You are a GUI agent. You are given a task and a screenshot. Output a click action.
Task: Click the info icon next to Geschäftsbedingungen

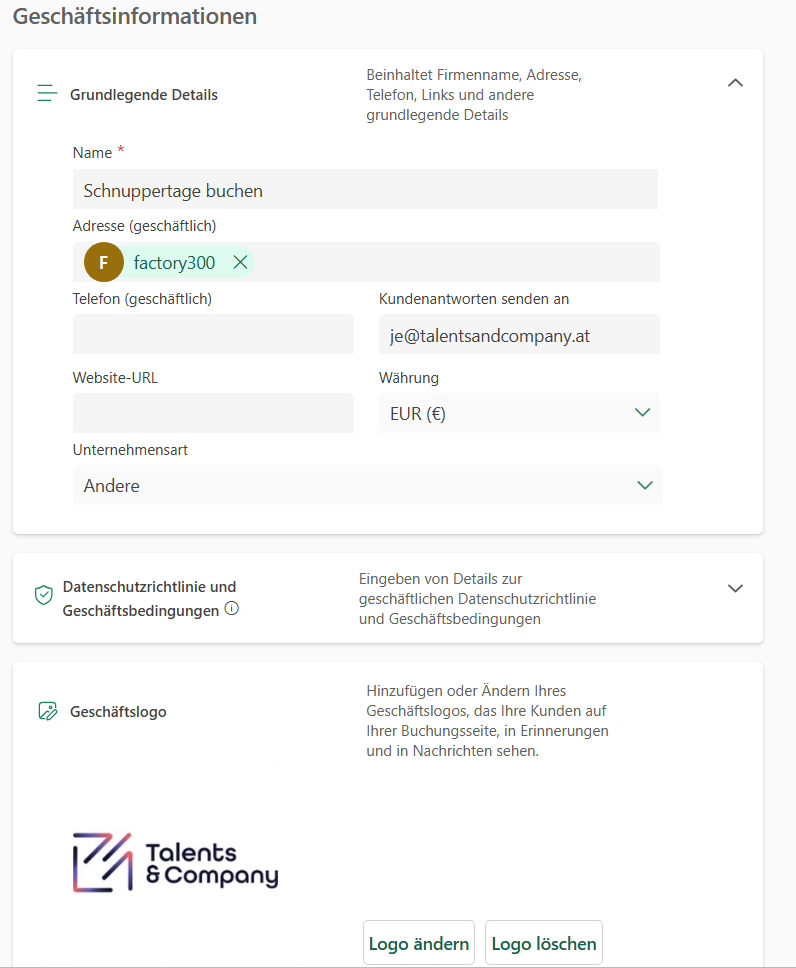232,608
